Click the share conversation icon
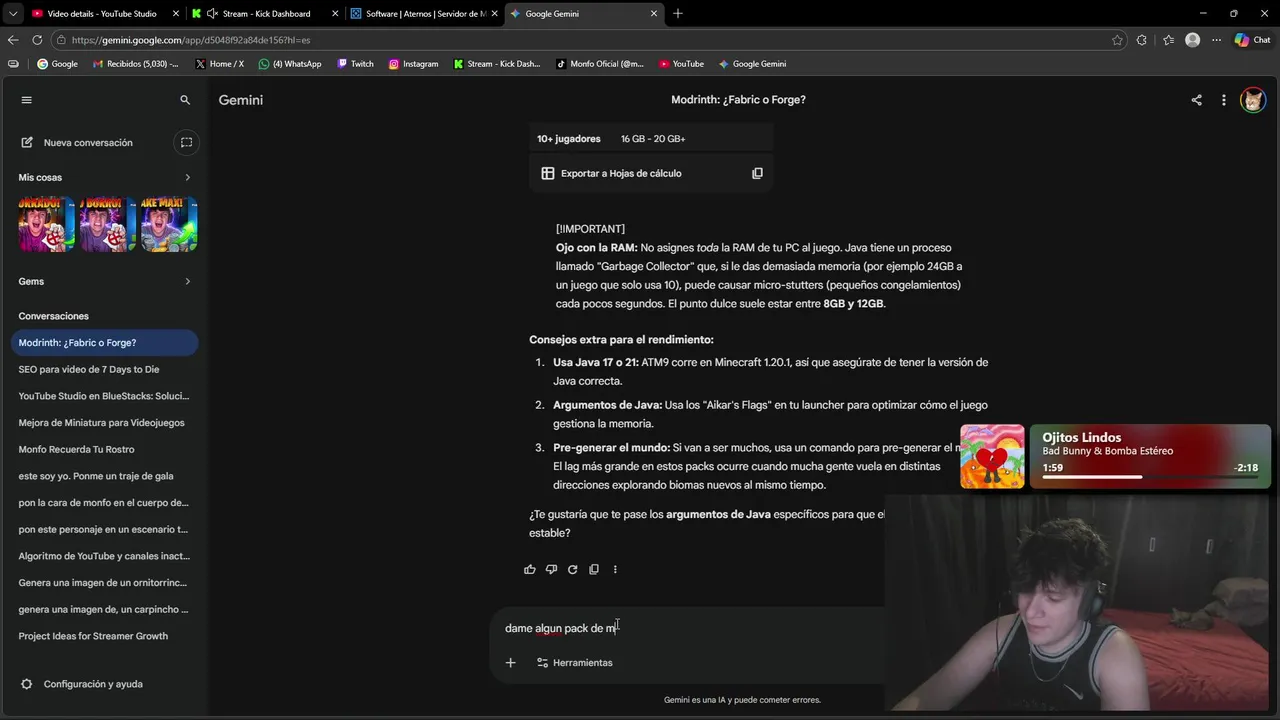Screen dimensions: 1280x720 coord(1196,100)
